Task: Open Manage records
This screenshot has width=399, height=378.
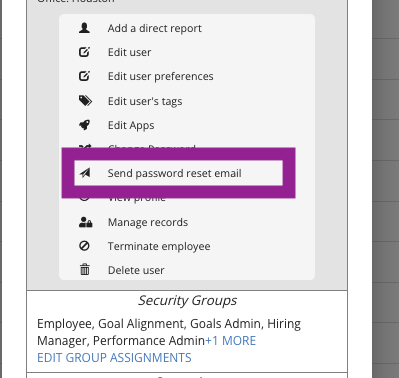Action: (x=148, y=222)
